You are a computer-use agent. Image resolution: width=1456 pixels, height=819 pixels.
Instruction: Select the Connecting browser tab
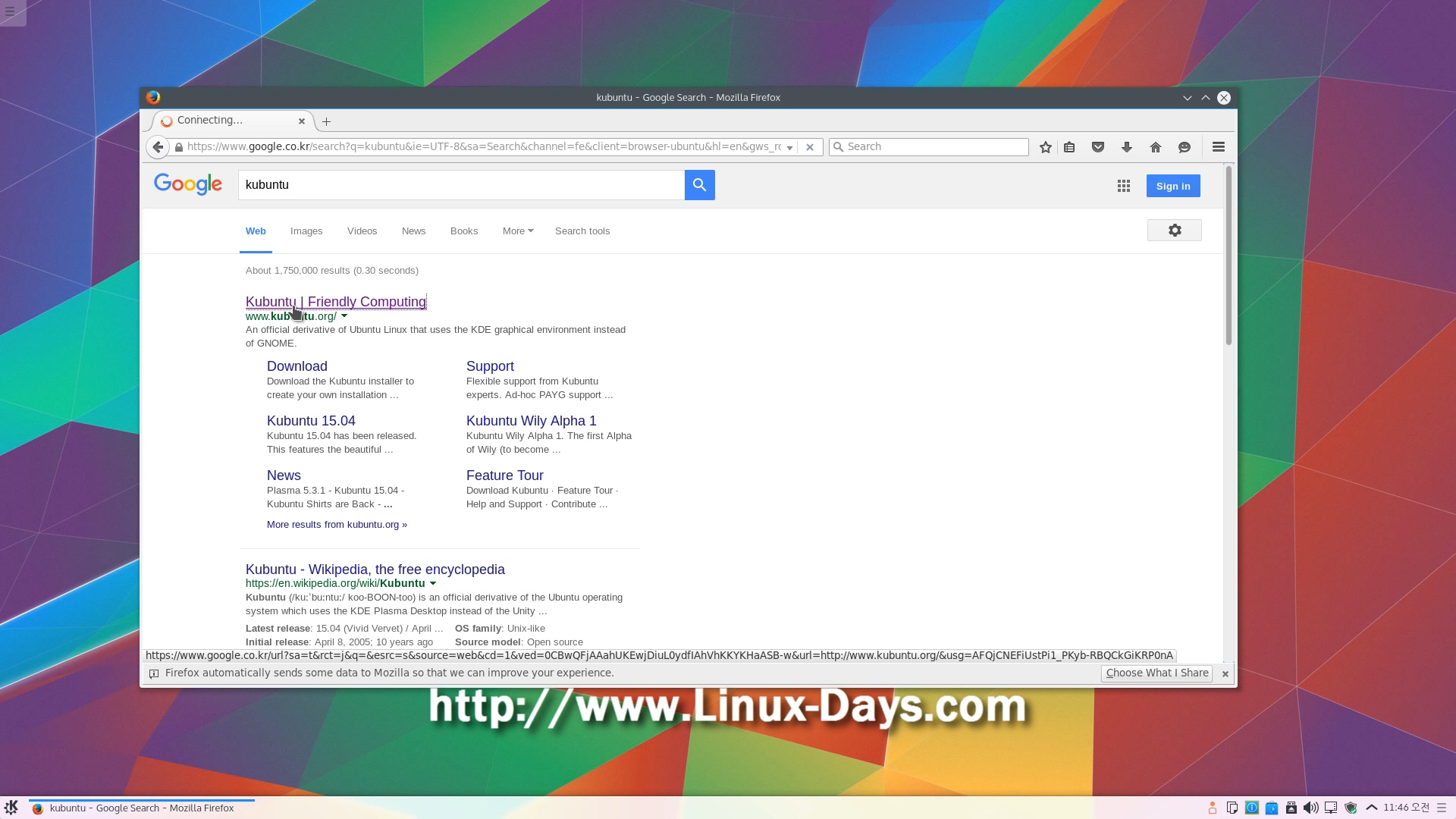pos(227,121)
